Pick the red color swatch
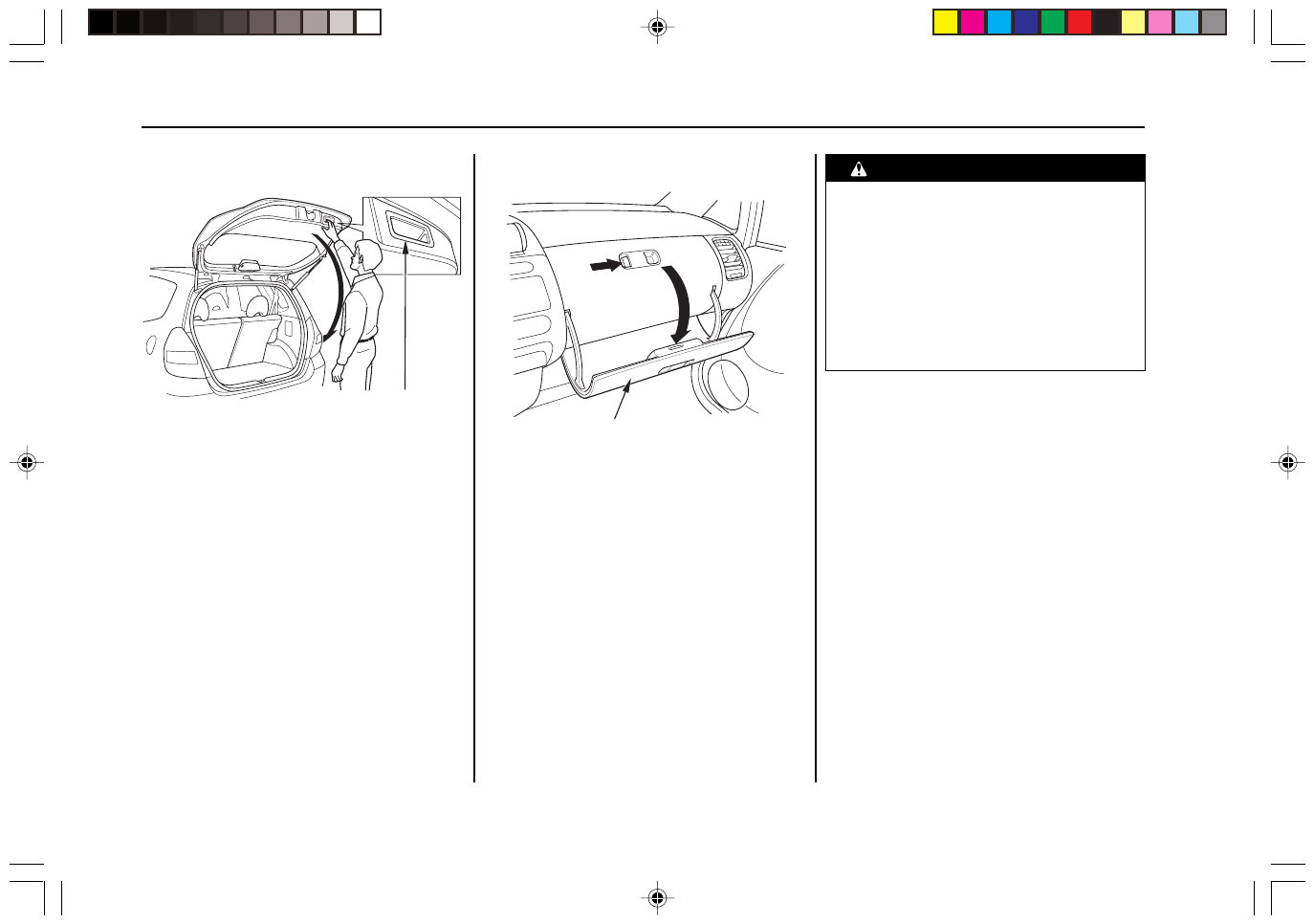 click(x=1080, y=23)
